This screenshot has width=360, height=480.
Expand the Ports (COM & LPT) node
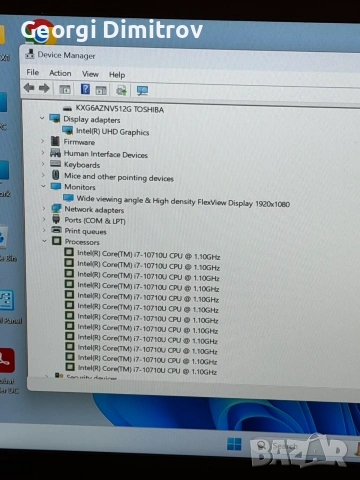[x=44, y=219]
